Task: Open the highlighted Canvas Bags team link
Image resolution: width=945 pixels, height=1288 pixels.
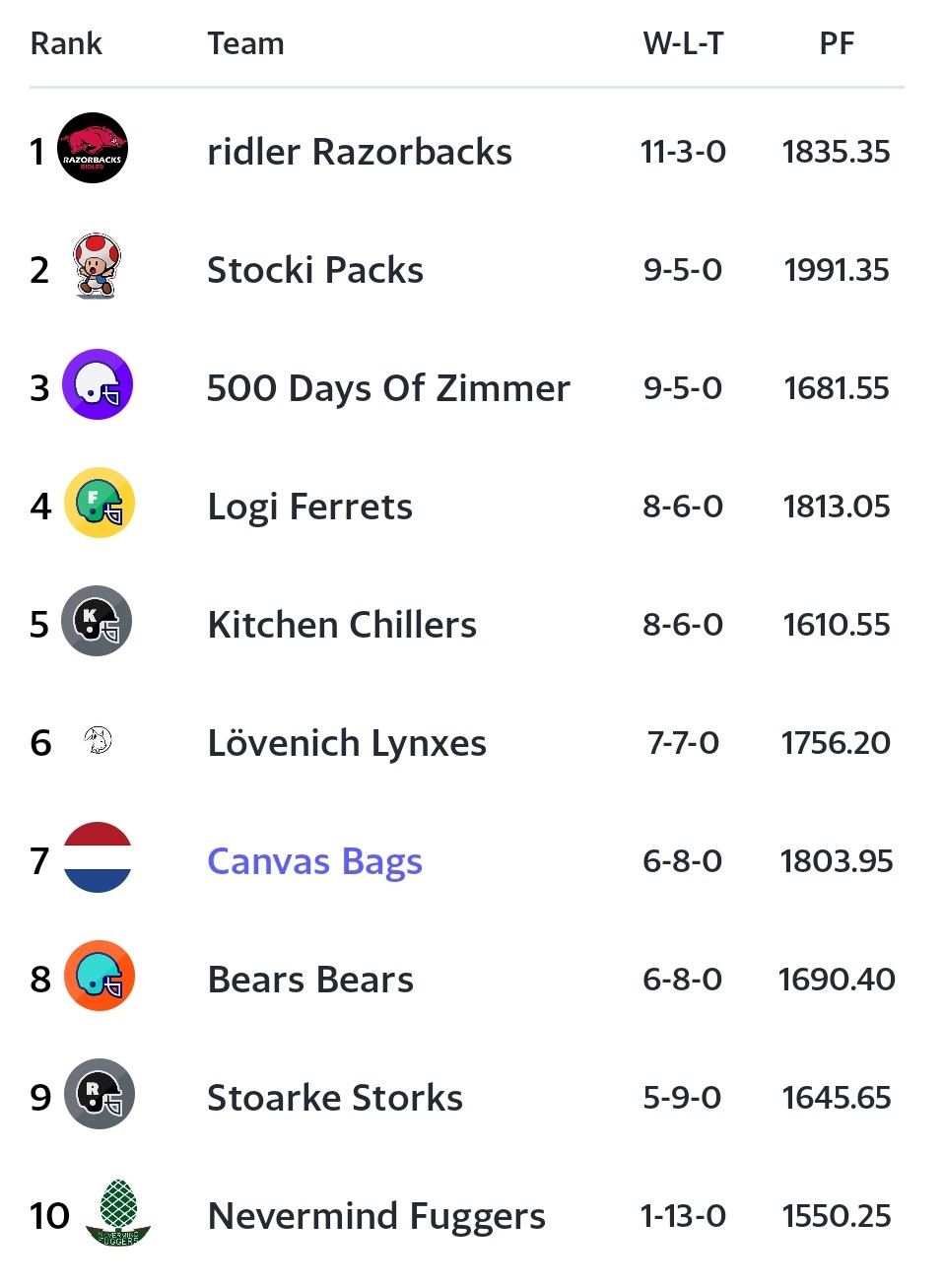Action: pyautogui.click(x=314, y=861)
